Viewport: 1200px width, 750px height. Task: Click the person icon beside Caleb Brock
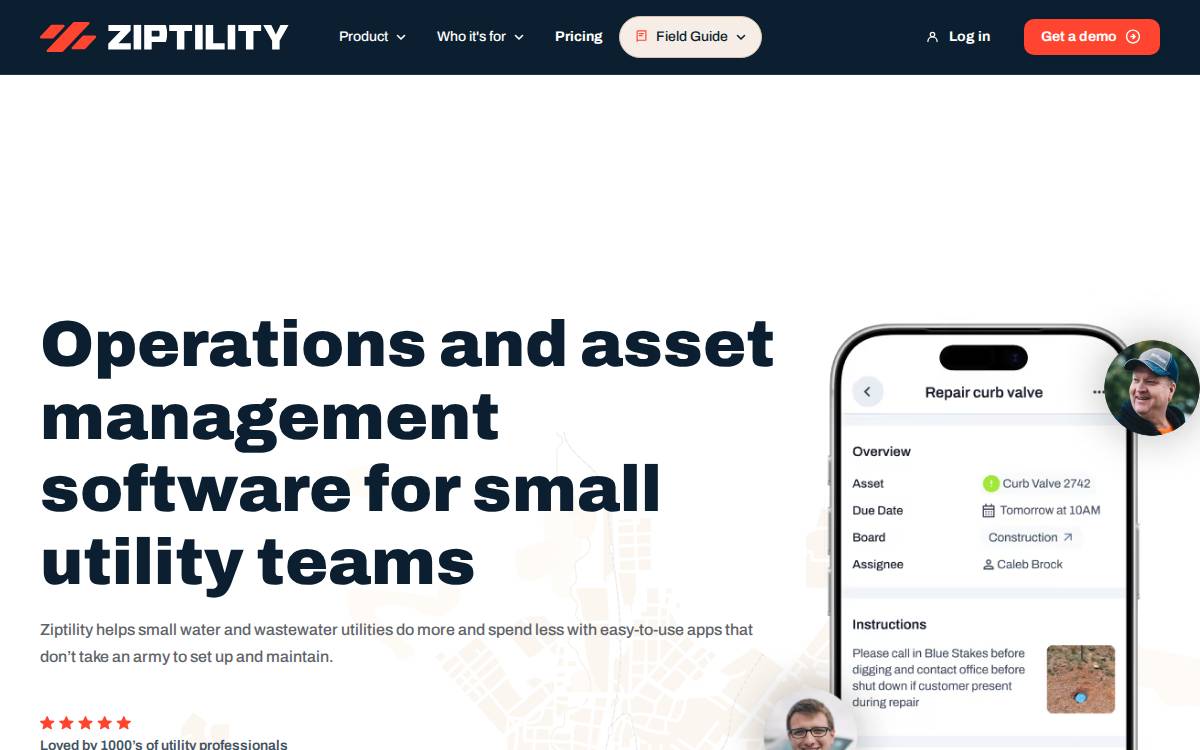pyautogui.click(x=989, y=564)
